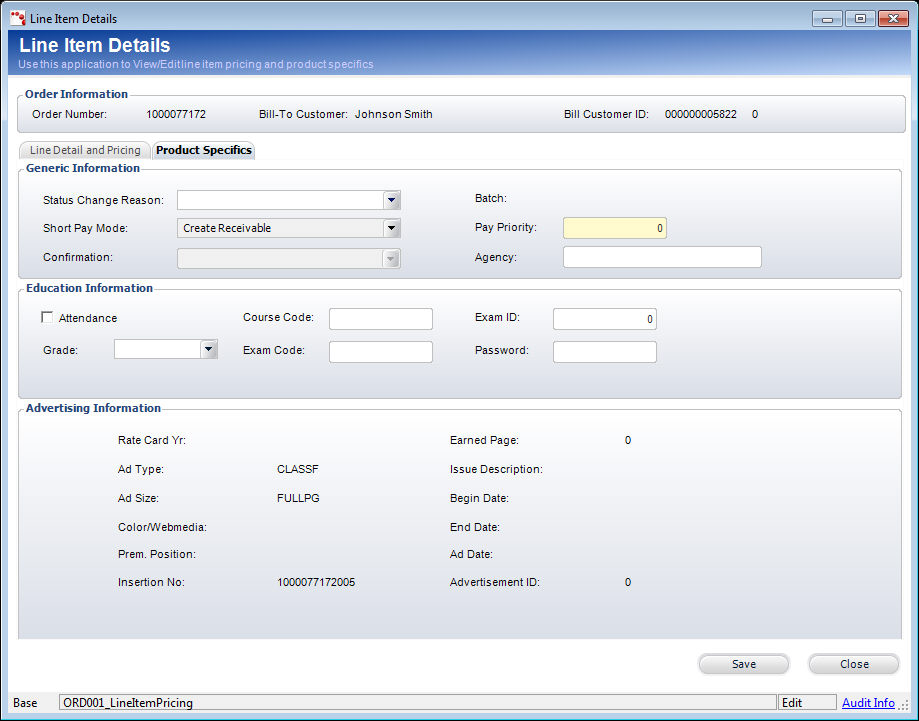Select the Exam Code input box
Viewport: 919px width, 721px height.
pyautogui.click(x=380, y=352)
